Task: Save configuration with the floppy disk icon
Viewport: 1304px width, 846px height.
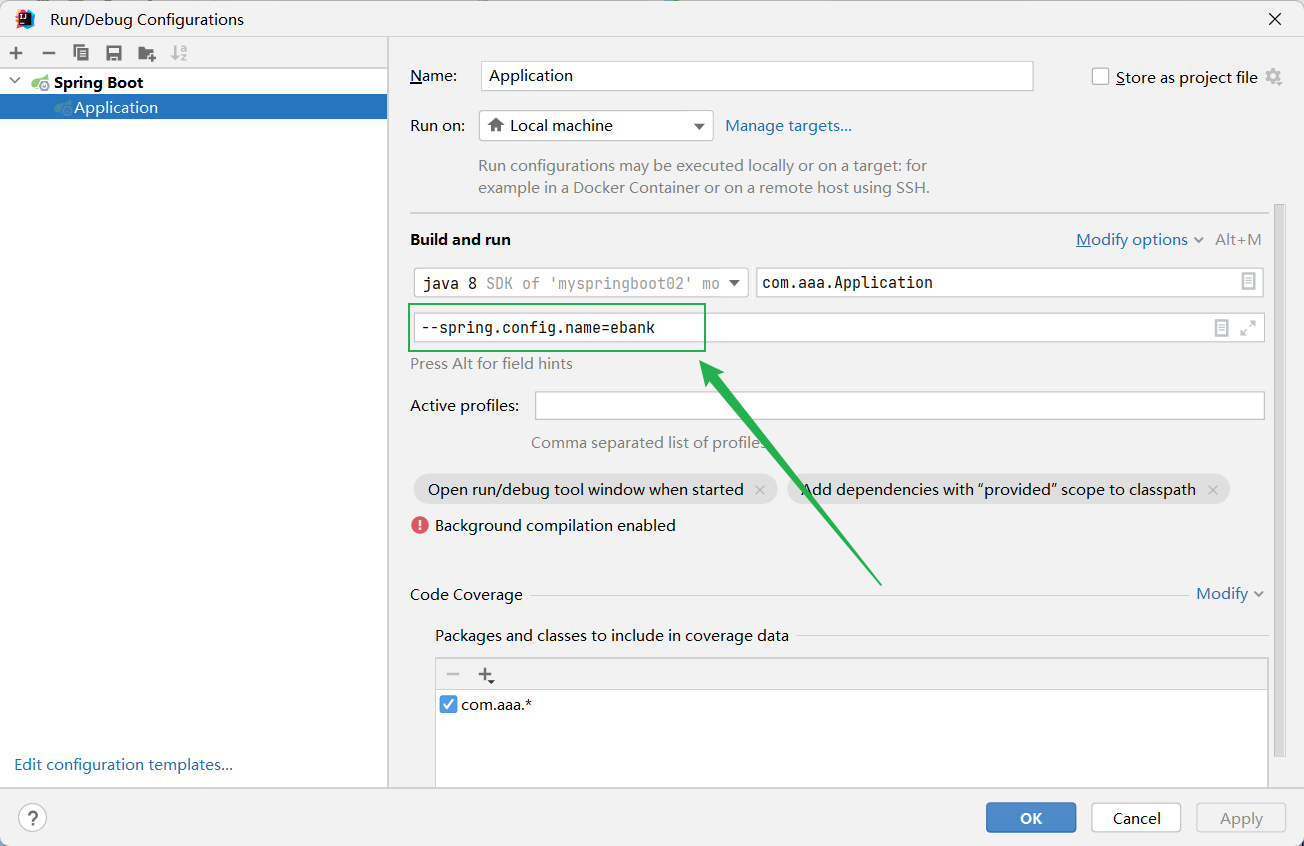Action: pos(114,53)
